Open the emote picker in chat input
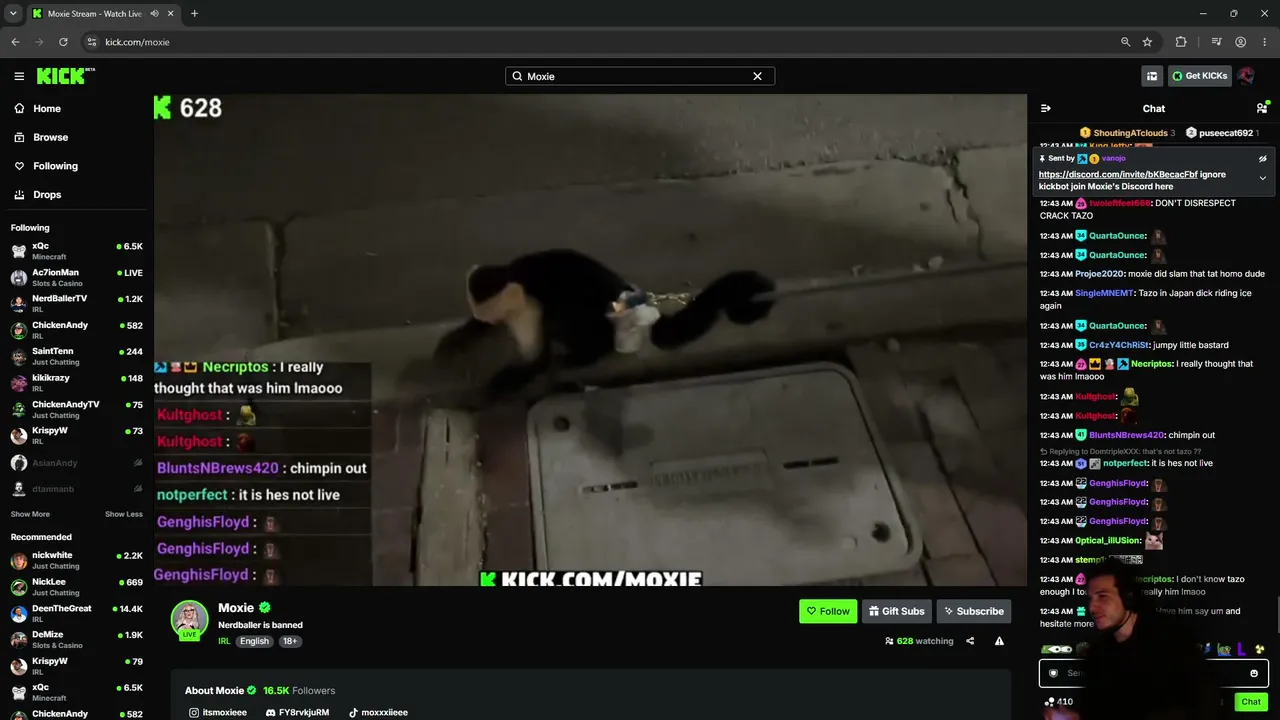This screenshot has height=720, width=1280. pyautogui.click(x=1254, y=673)
